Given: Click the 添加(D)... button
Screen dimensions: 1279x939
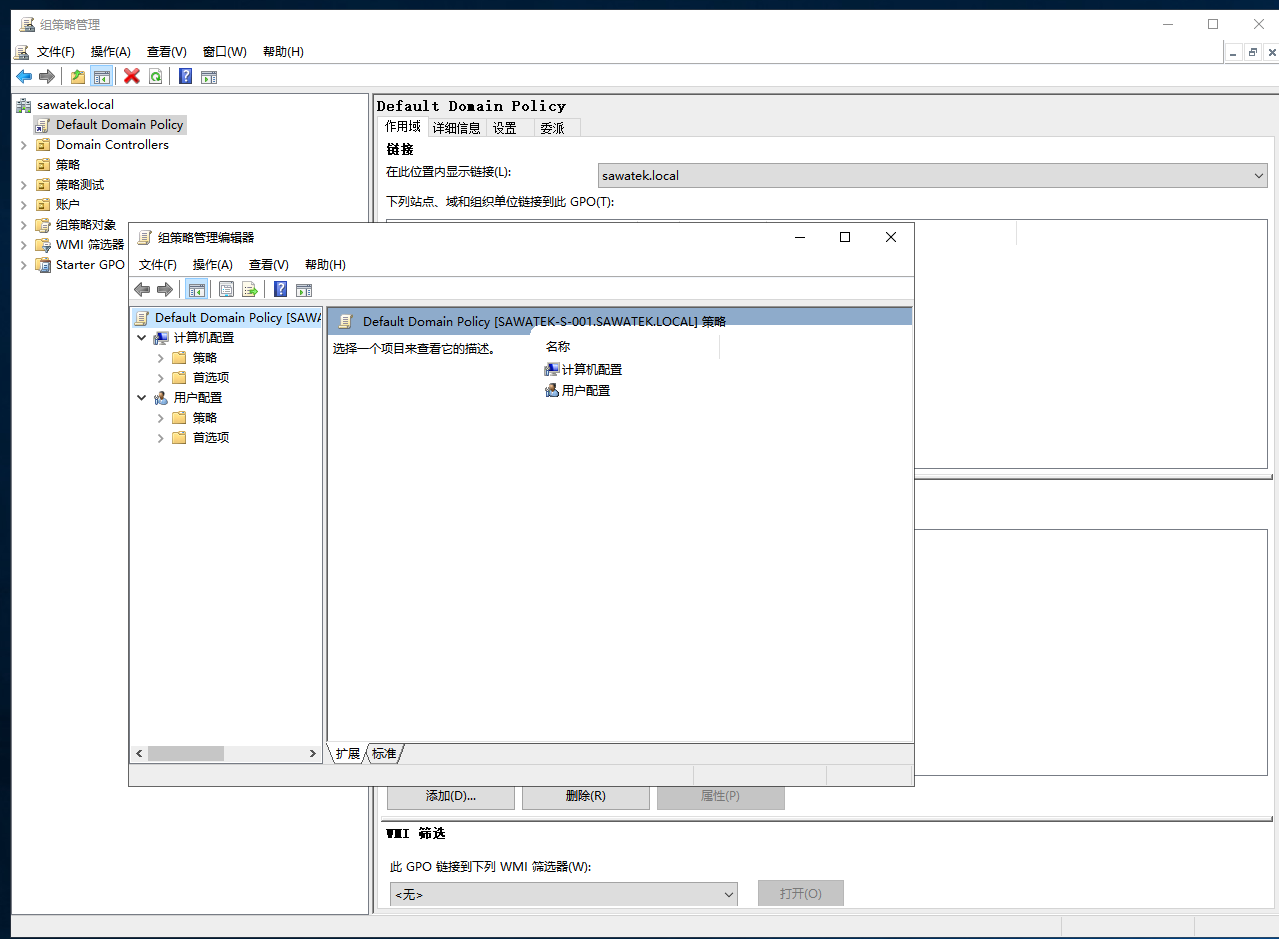Looking at the screenshot, I should 450,796.
